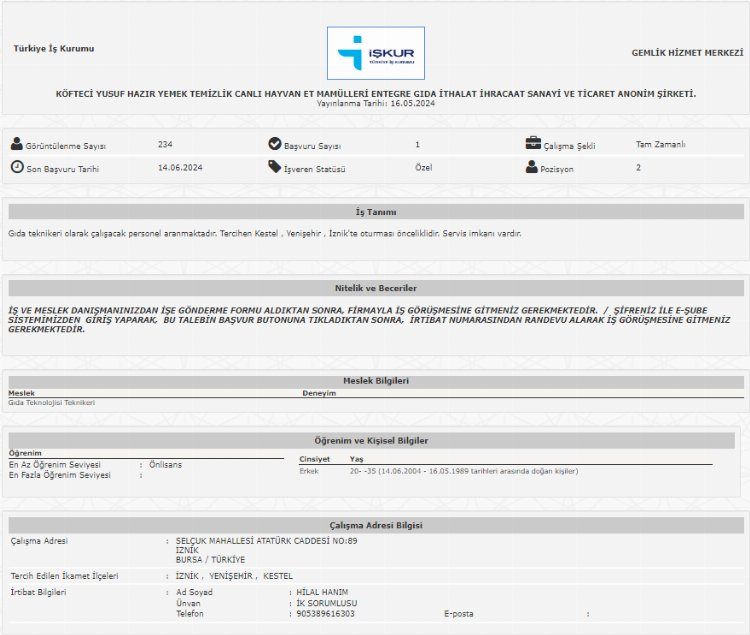The image size is (750, 635).
Task: Click the person icon beside Pozisyon
Action: coord(532,167)
